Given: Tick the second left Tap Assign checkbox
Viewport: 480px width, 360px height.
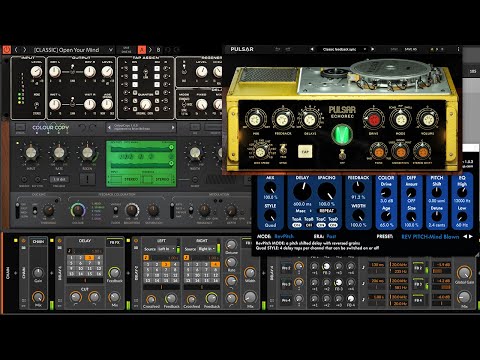Looking at the screenshot, I should click(x=135, y=77).
